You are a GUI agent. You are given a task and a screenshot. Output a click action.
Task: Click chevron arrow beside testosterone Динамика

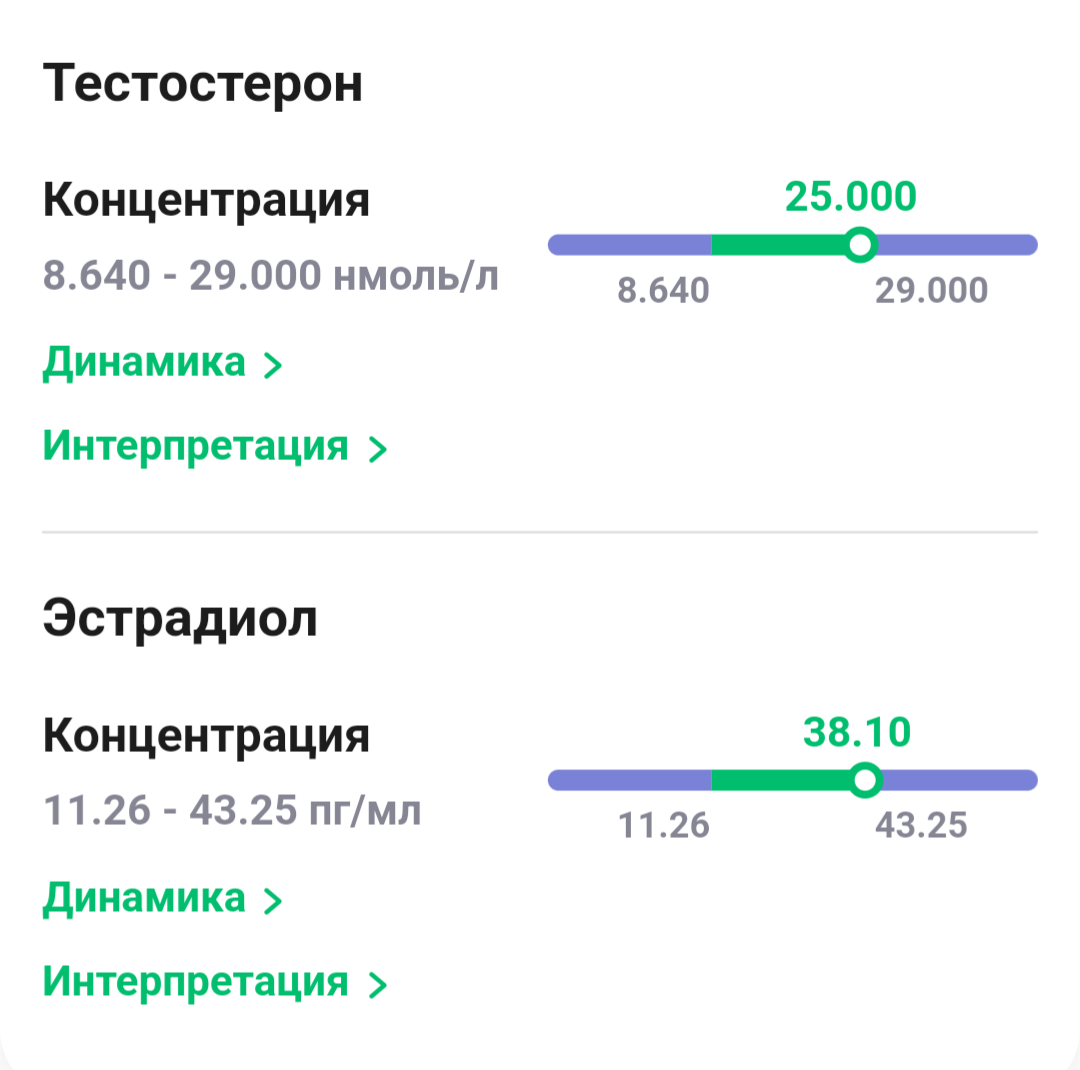coord(272,366)
